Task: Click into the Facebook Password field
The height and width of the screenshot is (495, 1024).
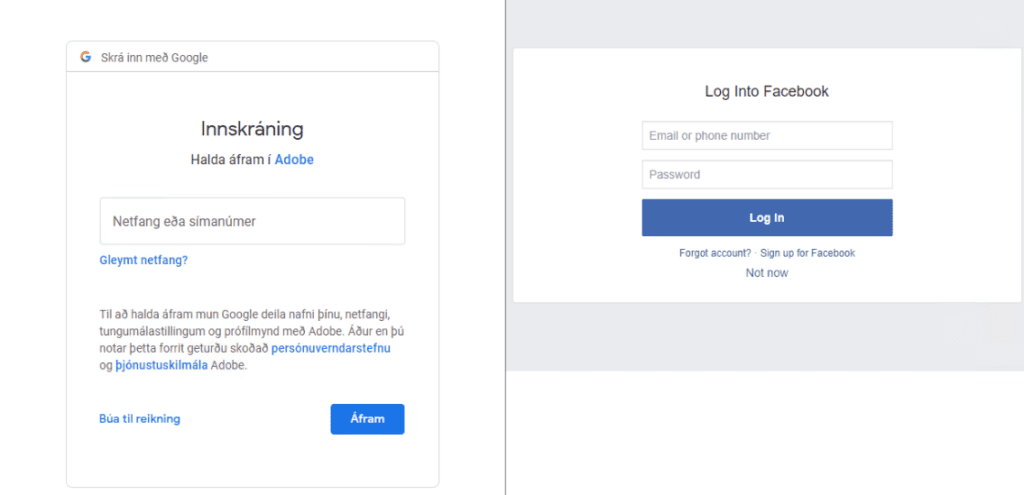Action: 766,175
